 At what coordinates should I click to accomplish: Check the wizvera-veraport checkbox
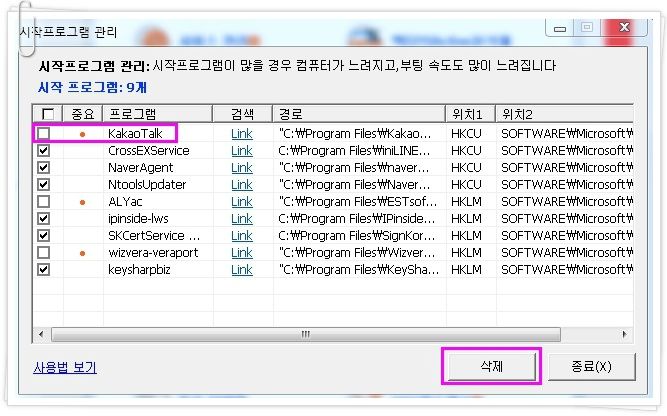point(43,253)
